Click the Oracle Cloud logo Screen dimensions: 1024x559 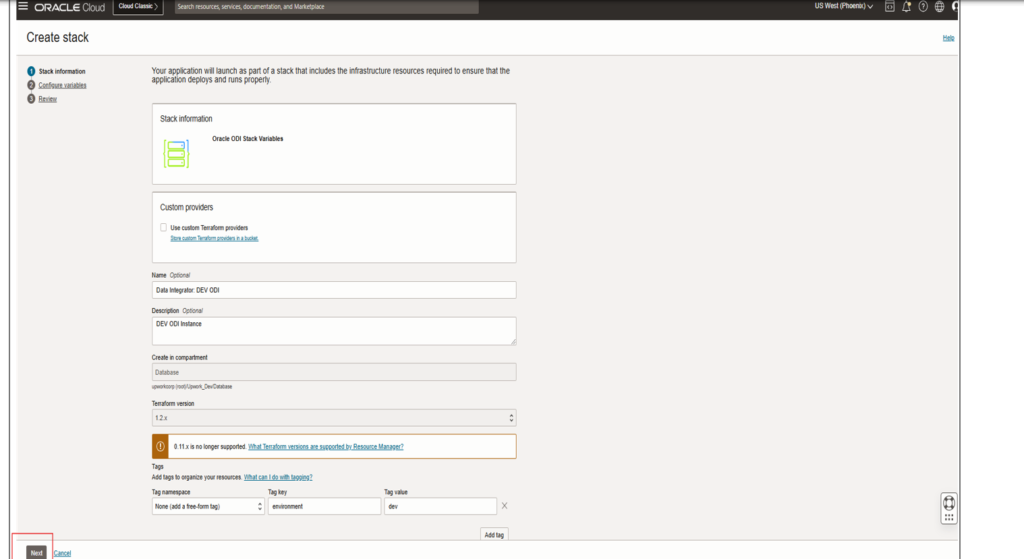click(69, 7)
